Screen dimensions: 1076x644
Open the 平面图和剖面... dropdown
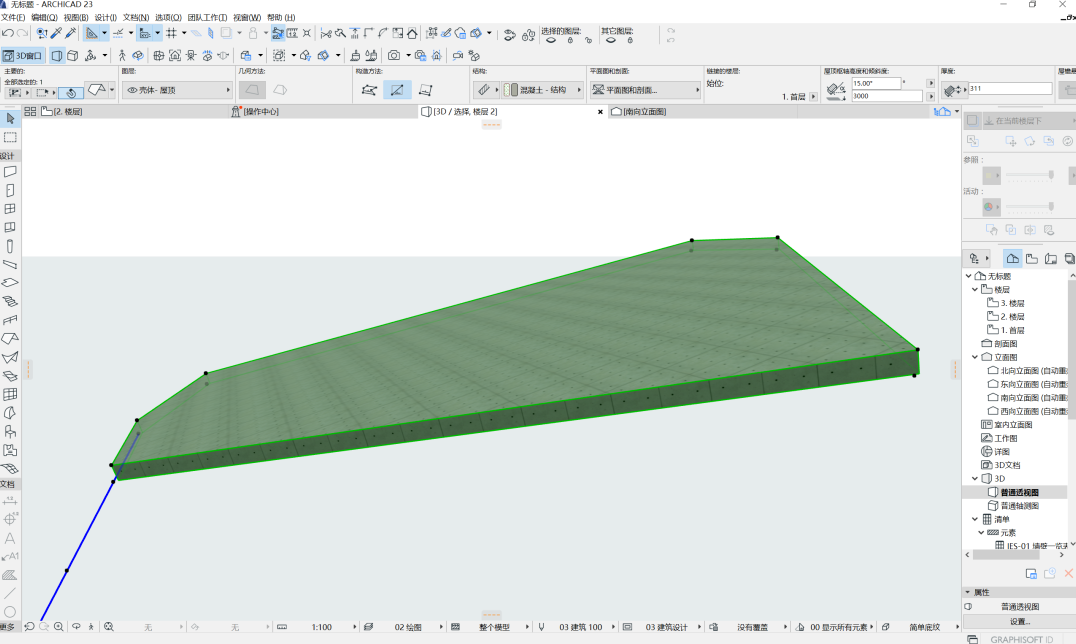(x=645, y=90)
